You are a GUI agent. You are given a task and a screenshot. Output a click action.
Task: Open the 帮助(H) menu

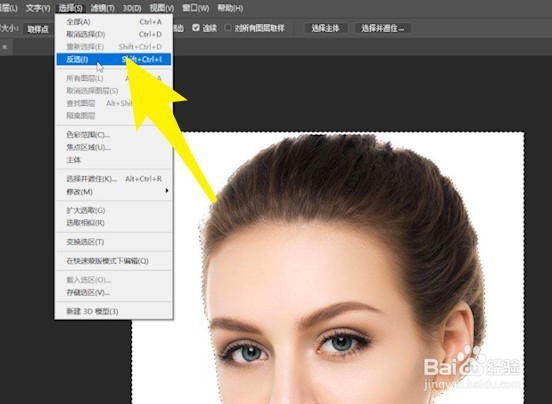click(230, 8)
